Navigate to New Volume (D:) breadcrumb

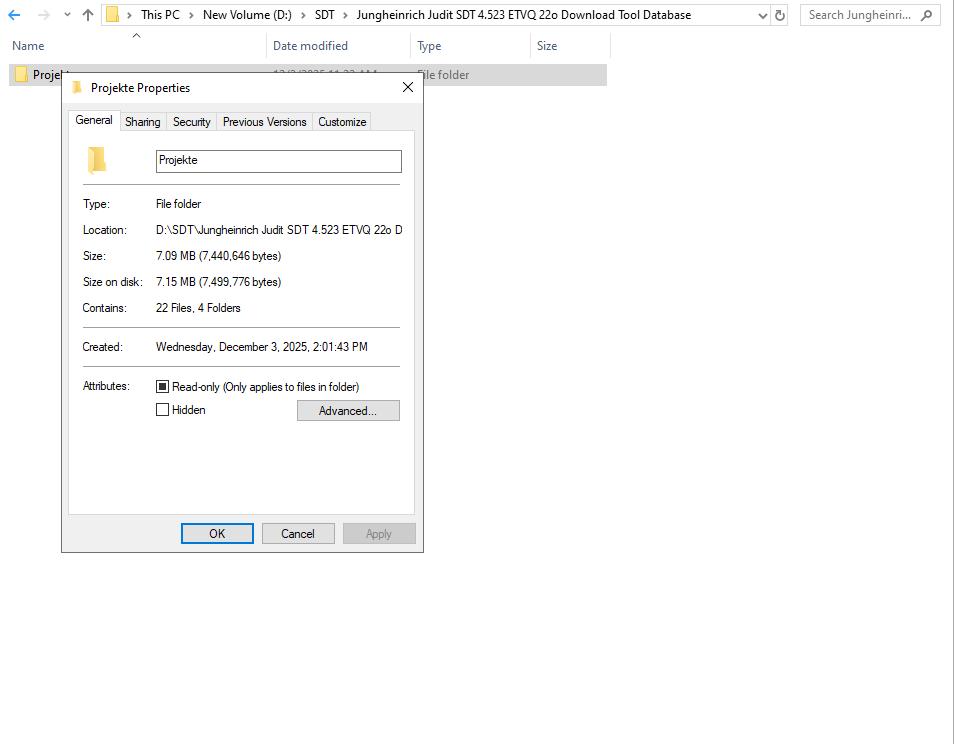pyautogui.click(x=247, y=15)
